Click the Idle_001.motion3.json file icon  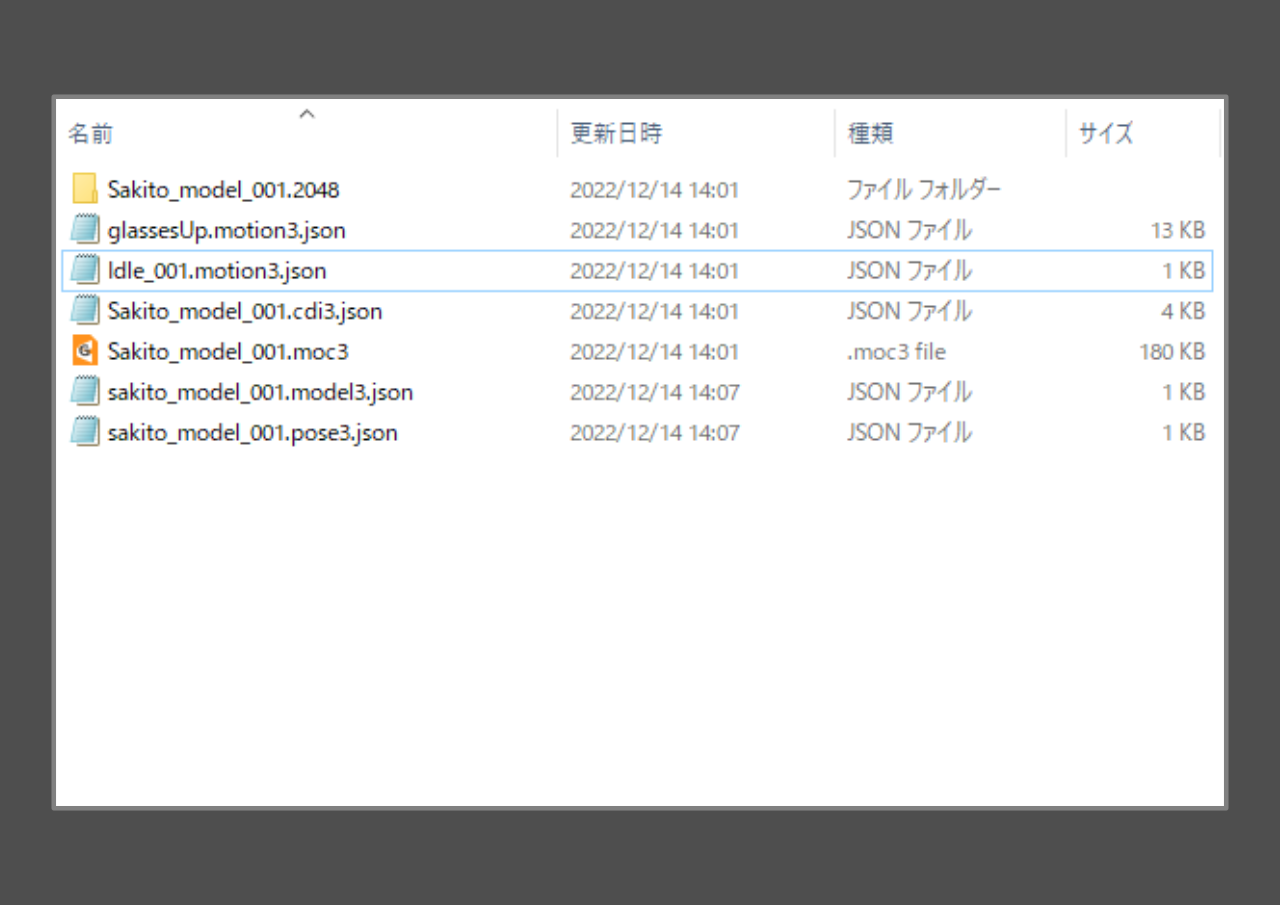tap(85, 271)
